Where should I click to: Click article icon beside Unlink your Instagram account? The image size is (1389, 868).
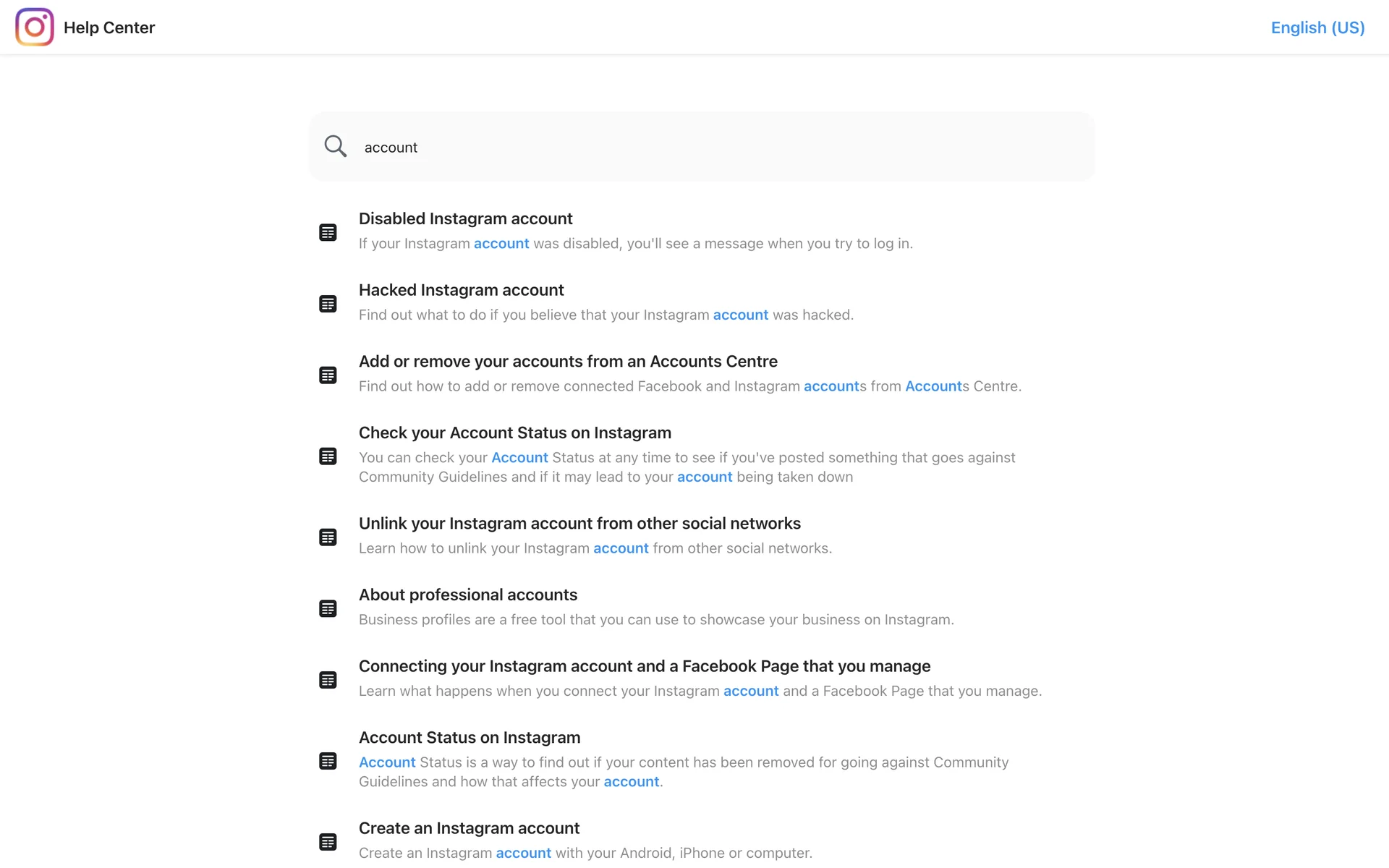(328, 537)
